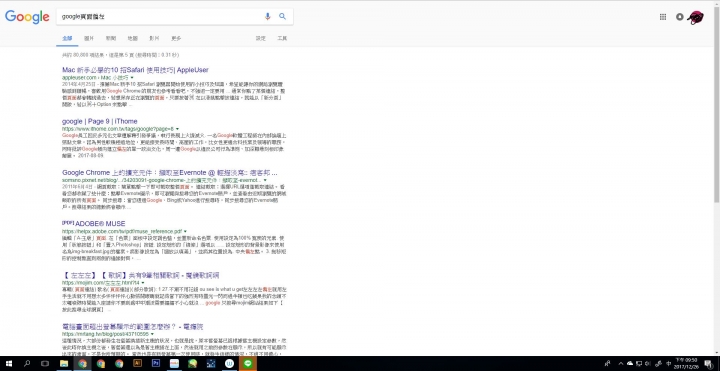Viewport: 720px width, 371px height.
Task: Click the blue magnifier search button
Action: coord(282,17)
